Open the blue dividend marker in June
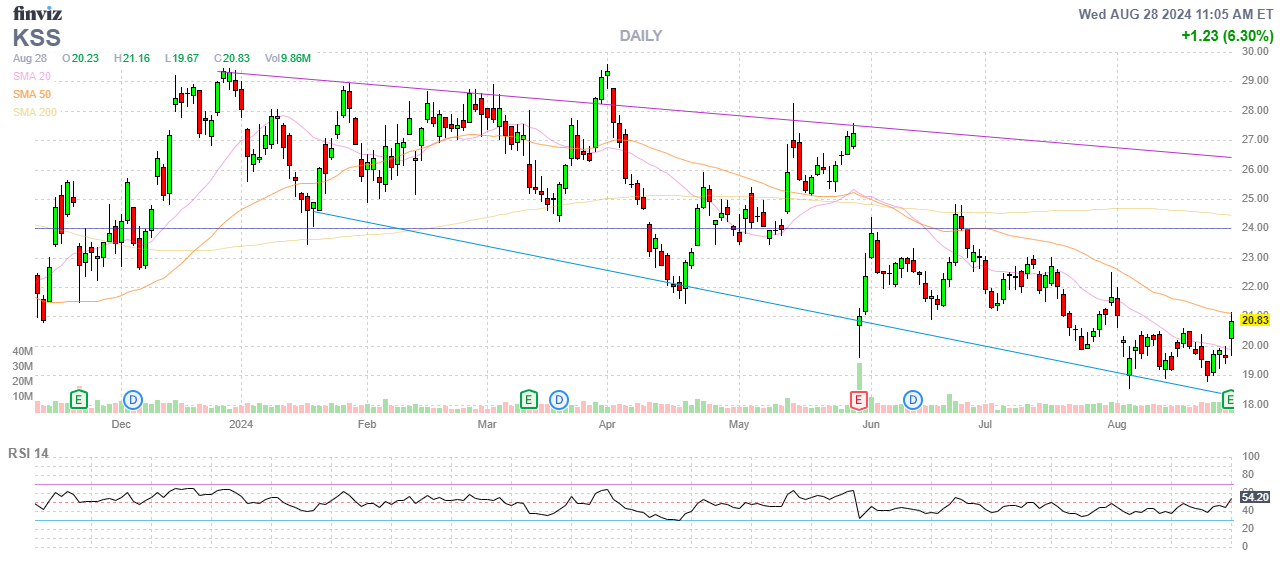This screenshot has height=562, width=1287. 913,400
